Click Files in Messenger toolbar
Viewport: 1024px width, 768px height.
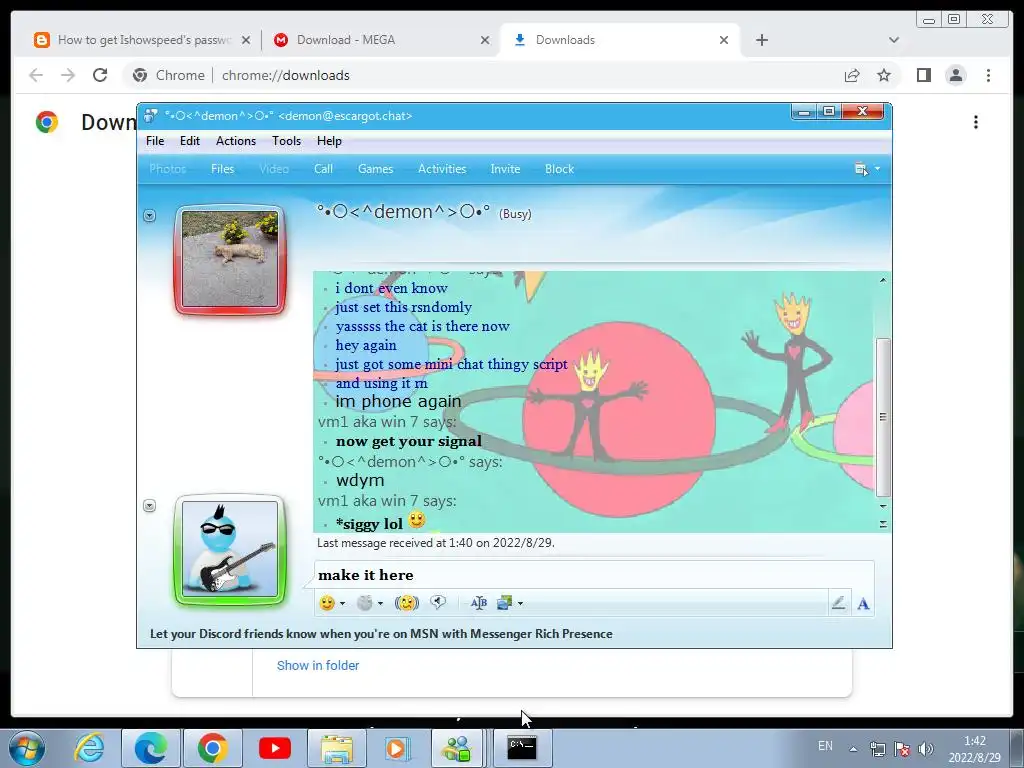(222, 169)
